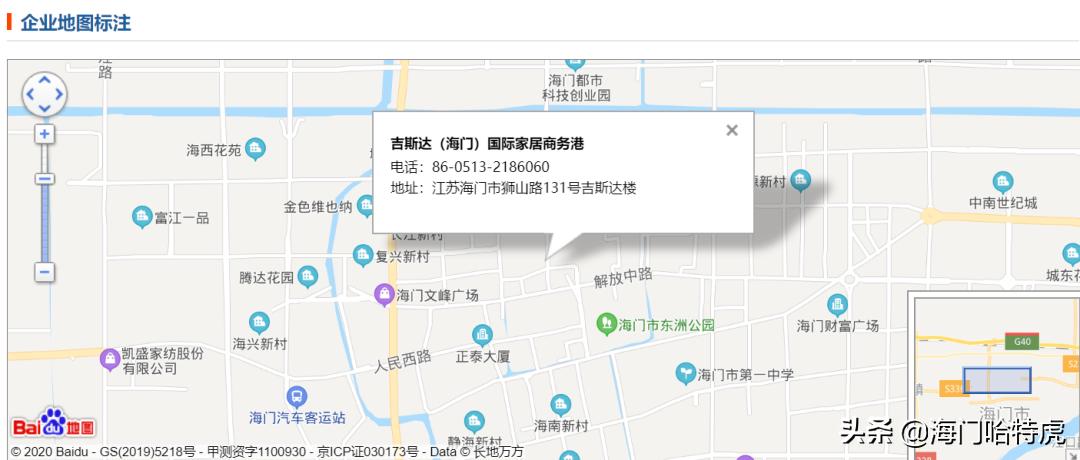Open the Baidu map logo link
The width and height of the screenshot is (1080, 460).
(54, 424)
